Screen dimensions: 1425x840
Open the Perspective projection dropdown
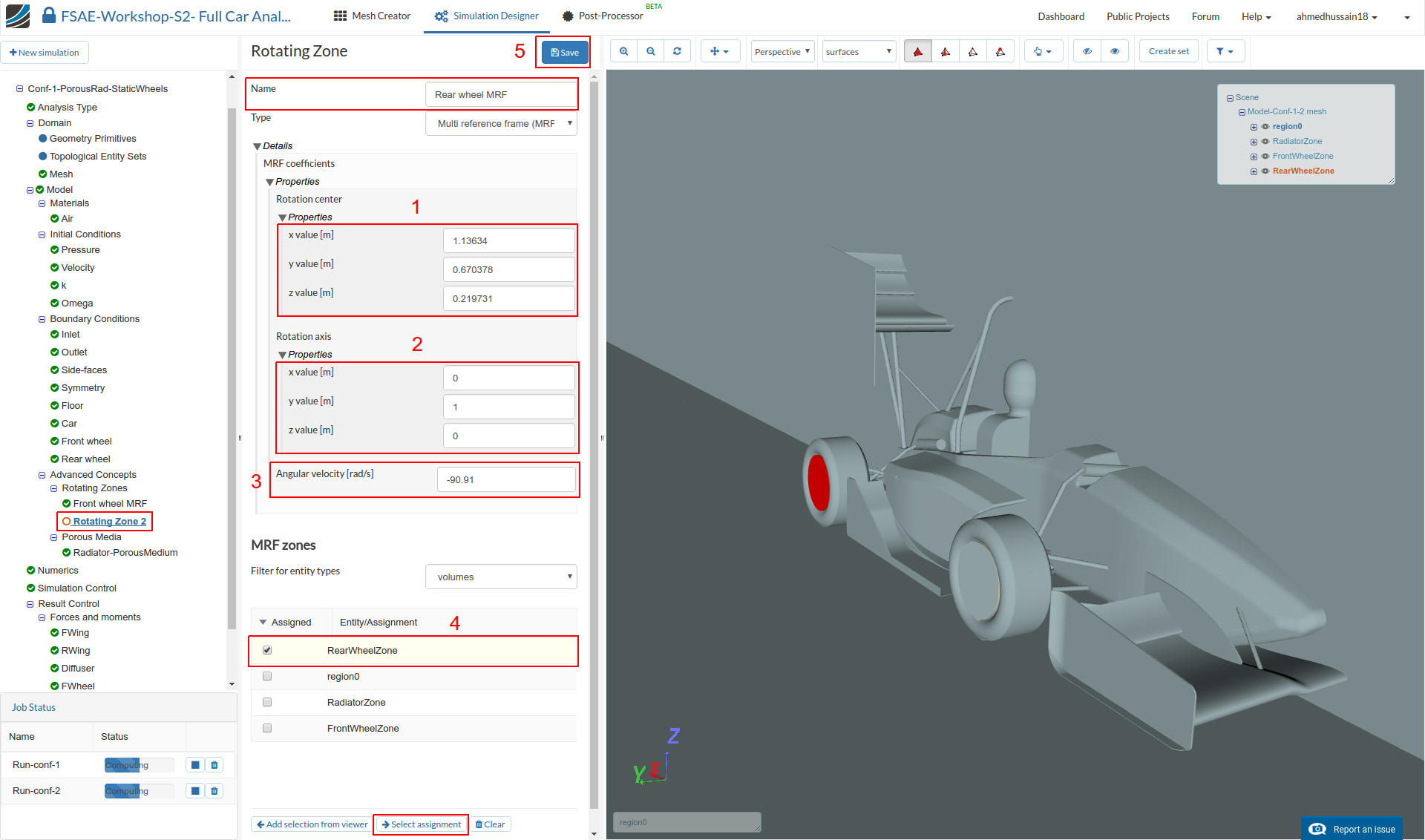point(782,51)
